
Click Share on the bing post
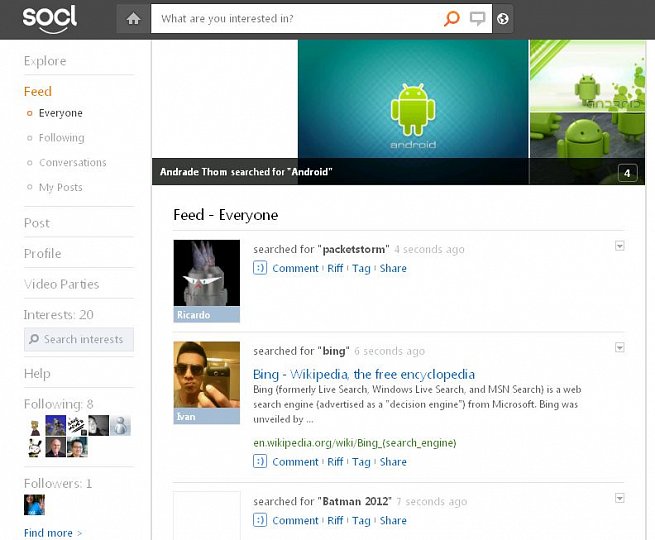pos(393,462)
